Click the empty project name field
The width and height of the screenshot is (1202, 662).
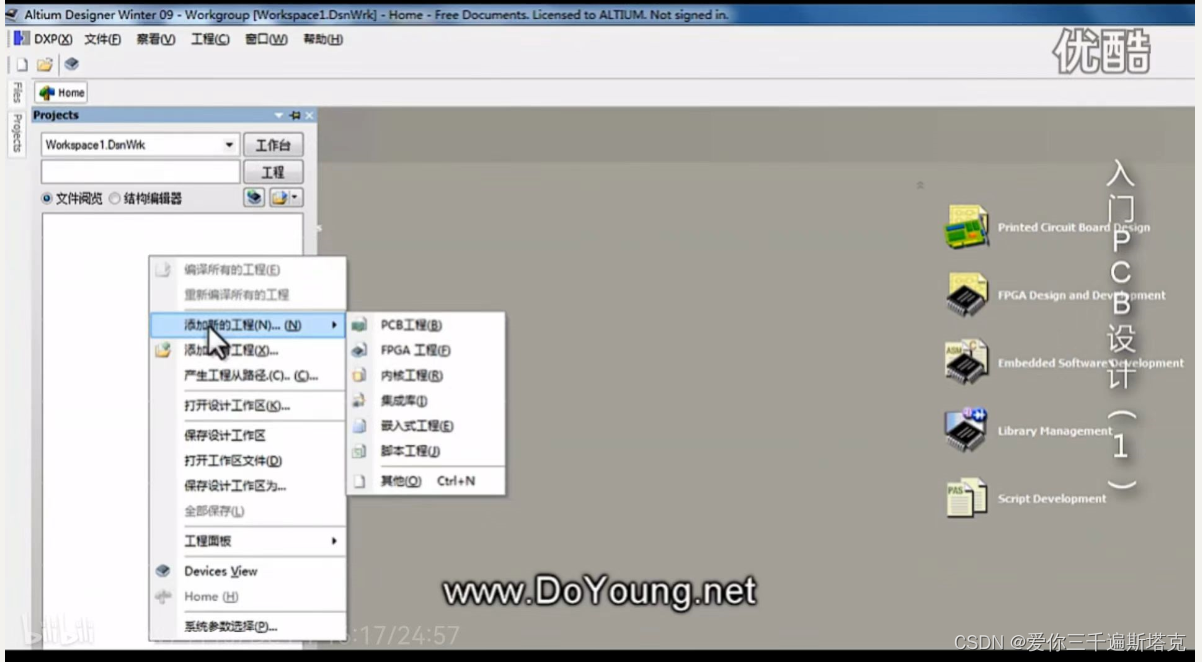coord(141,172)
